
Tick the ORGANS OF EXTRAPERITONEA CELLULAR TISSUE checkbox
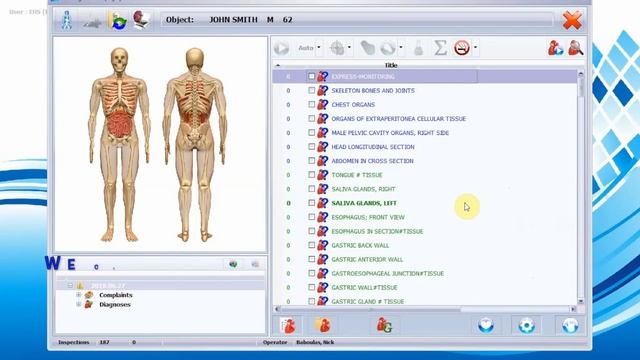pos(311,118)
